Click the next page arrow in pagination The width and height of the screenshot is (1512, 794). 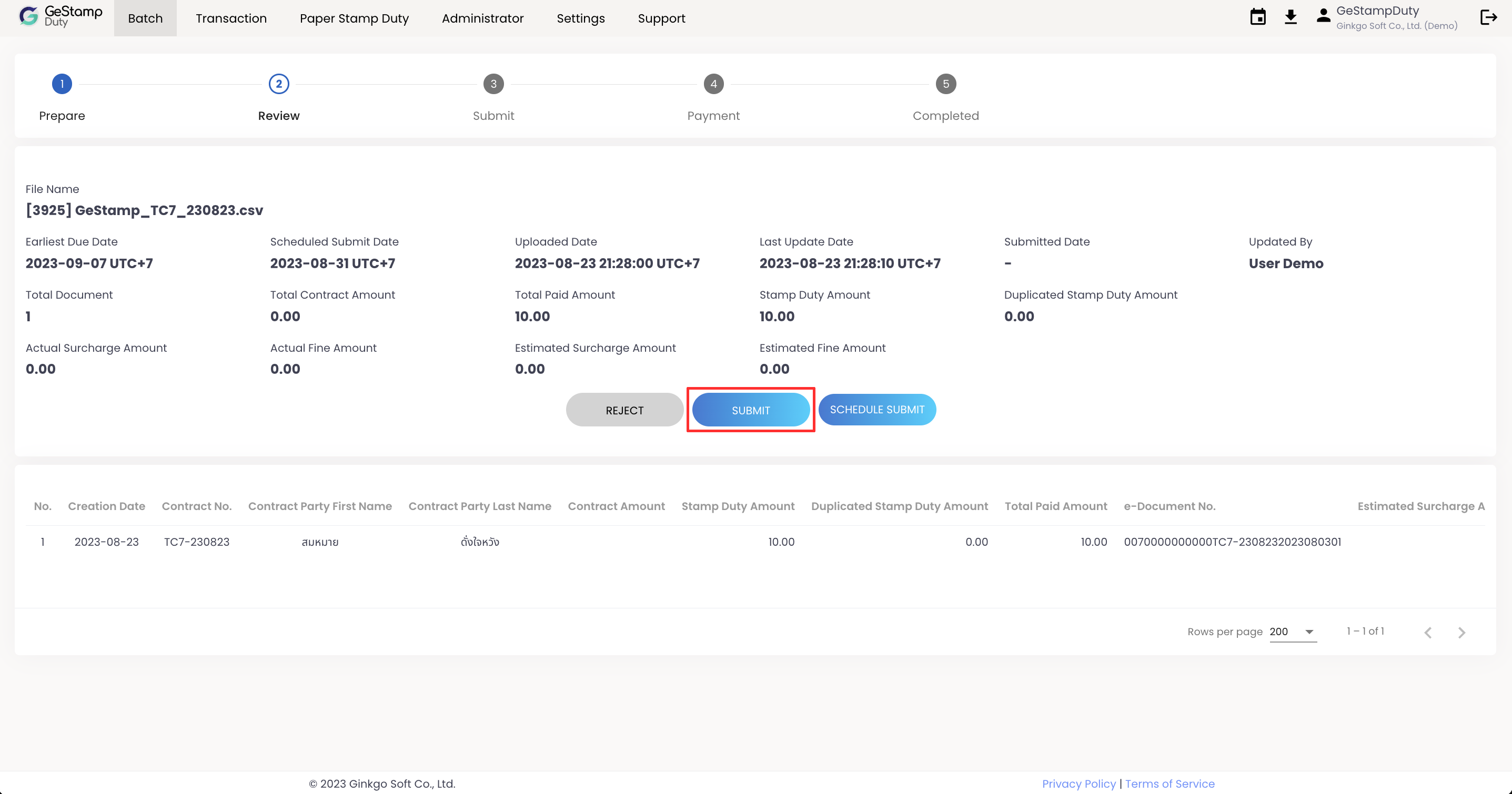pos(1461,632)
